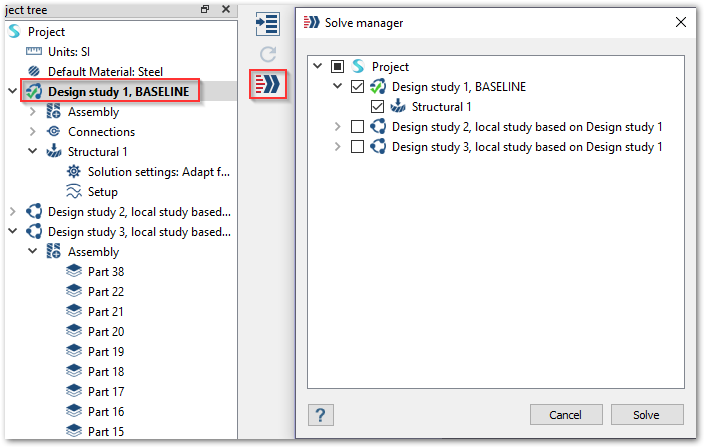
Task: Click the grayed refresh arrow icon
Action: pos(266,54)
